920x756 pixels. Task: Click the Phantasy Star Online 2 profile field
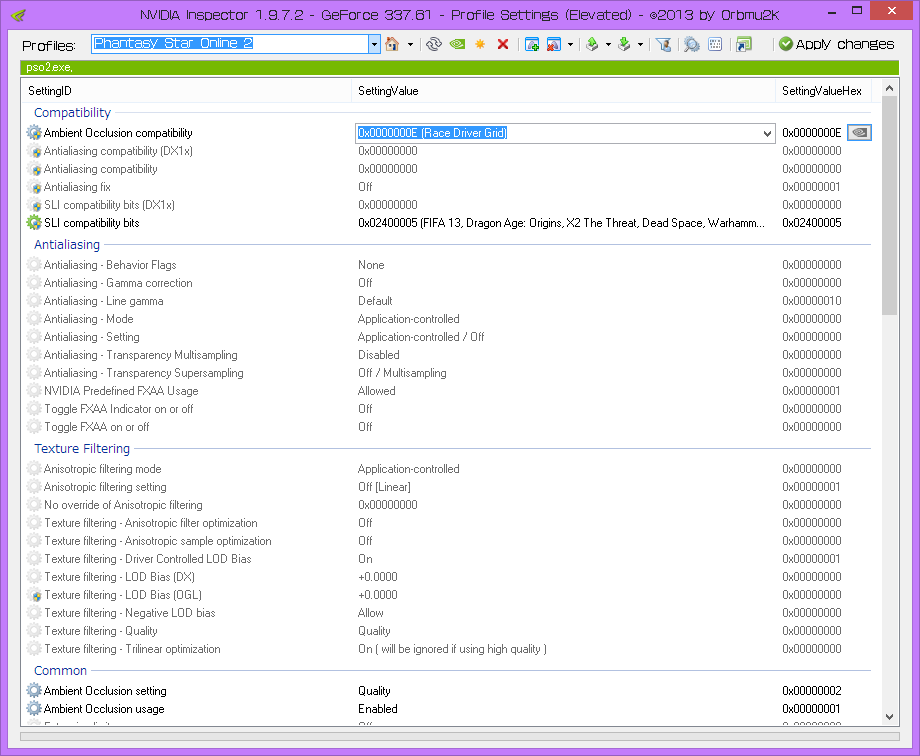pos(230,43)
